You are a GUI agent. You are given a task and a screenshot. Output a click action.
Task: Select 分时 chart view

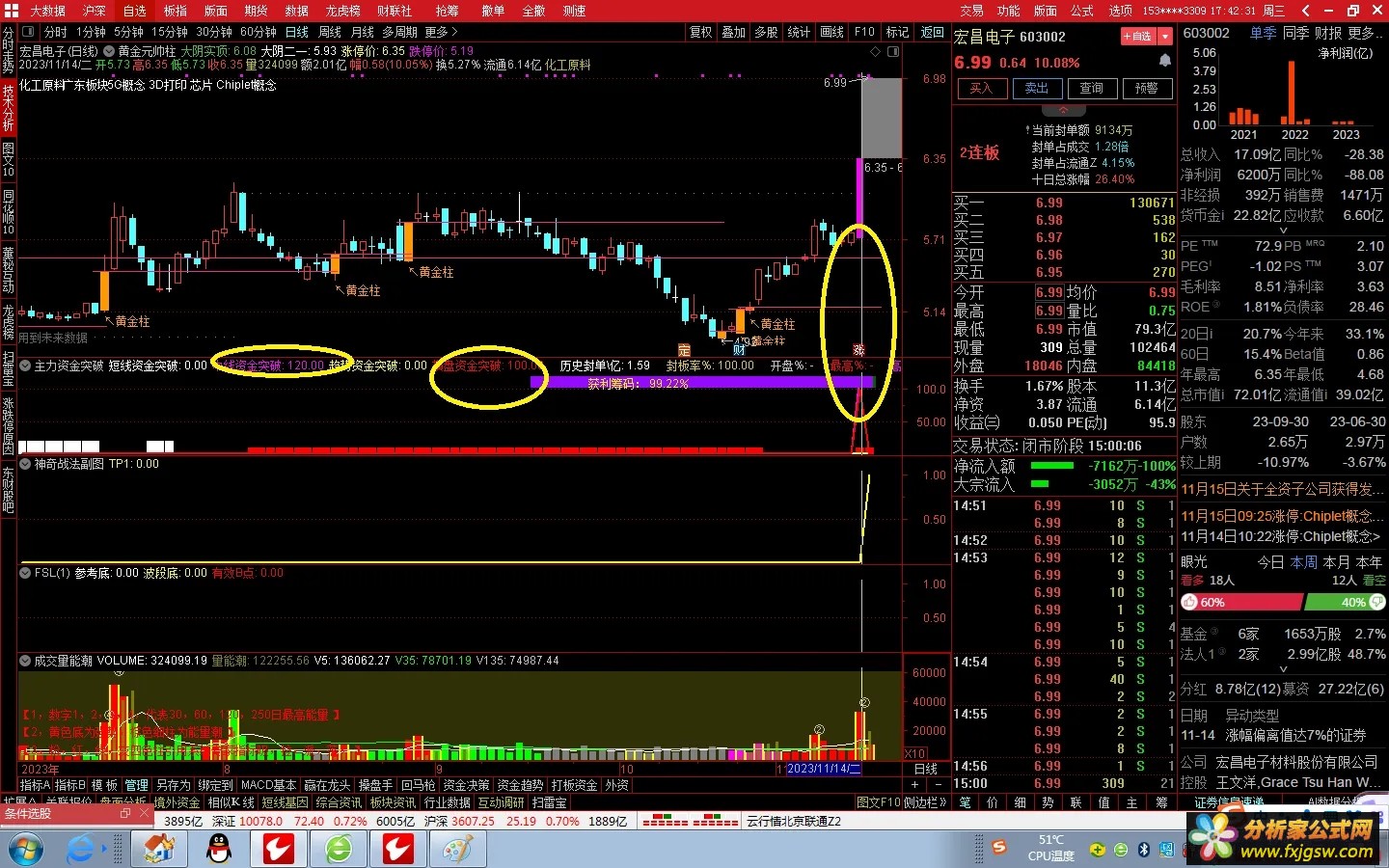click(x=55, y=32)
